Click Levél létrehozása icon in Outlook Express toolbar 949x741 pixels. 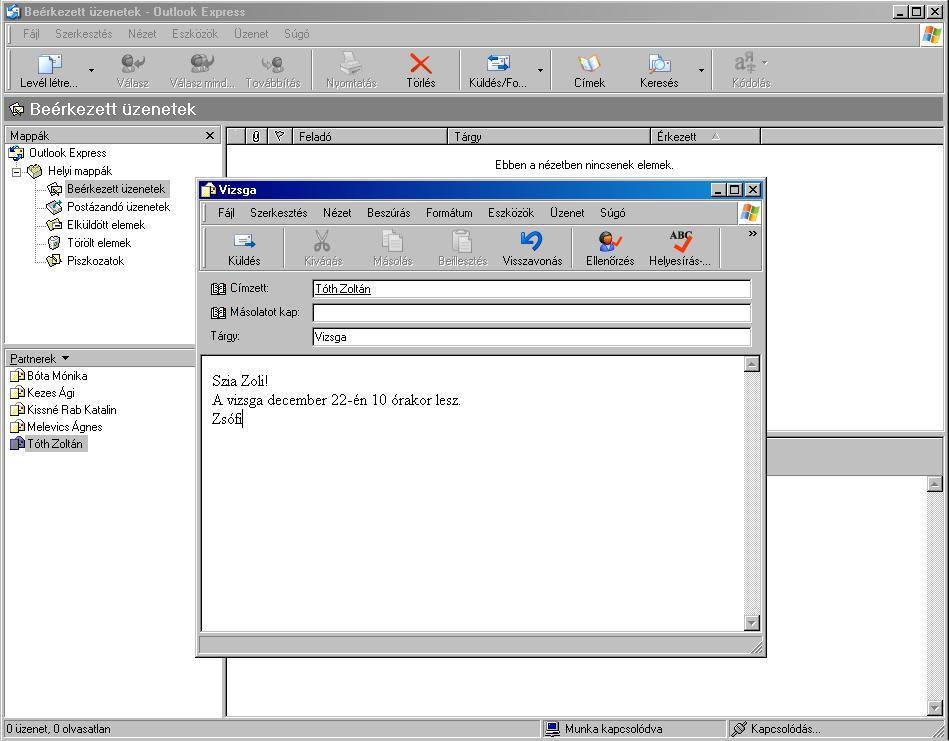click(49, 64)
